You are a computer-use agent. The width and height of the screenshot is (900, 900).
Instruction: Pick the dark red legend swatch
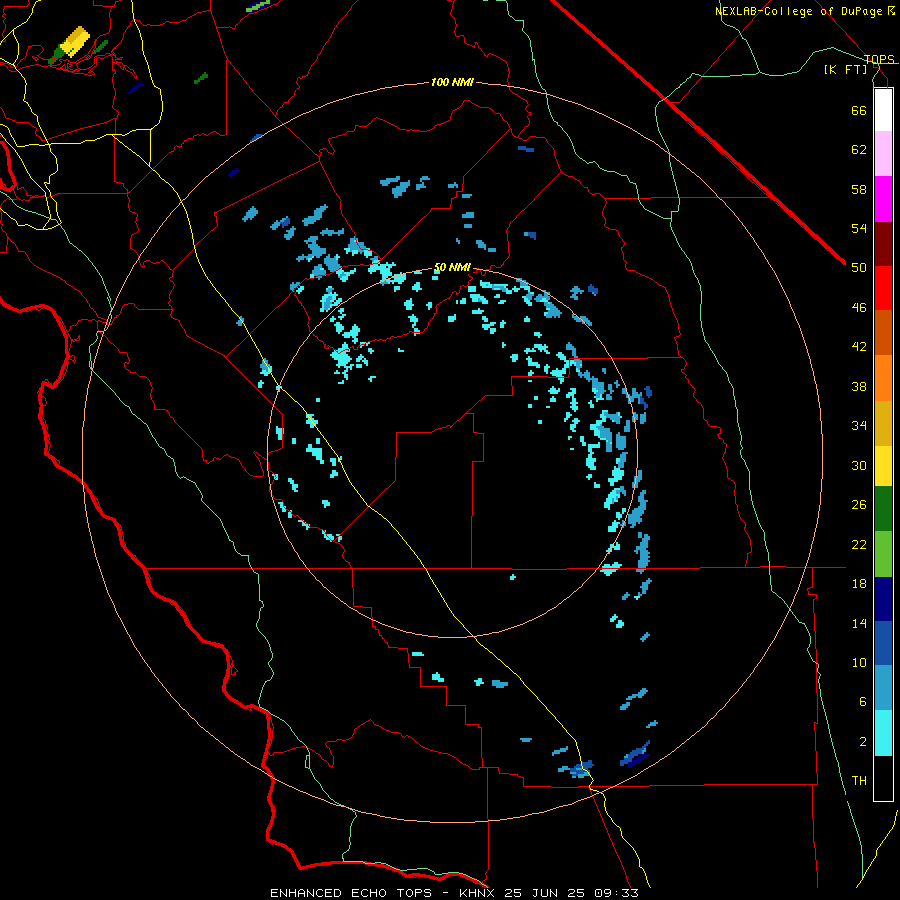(883, 244)
